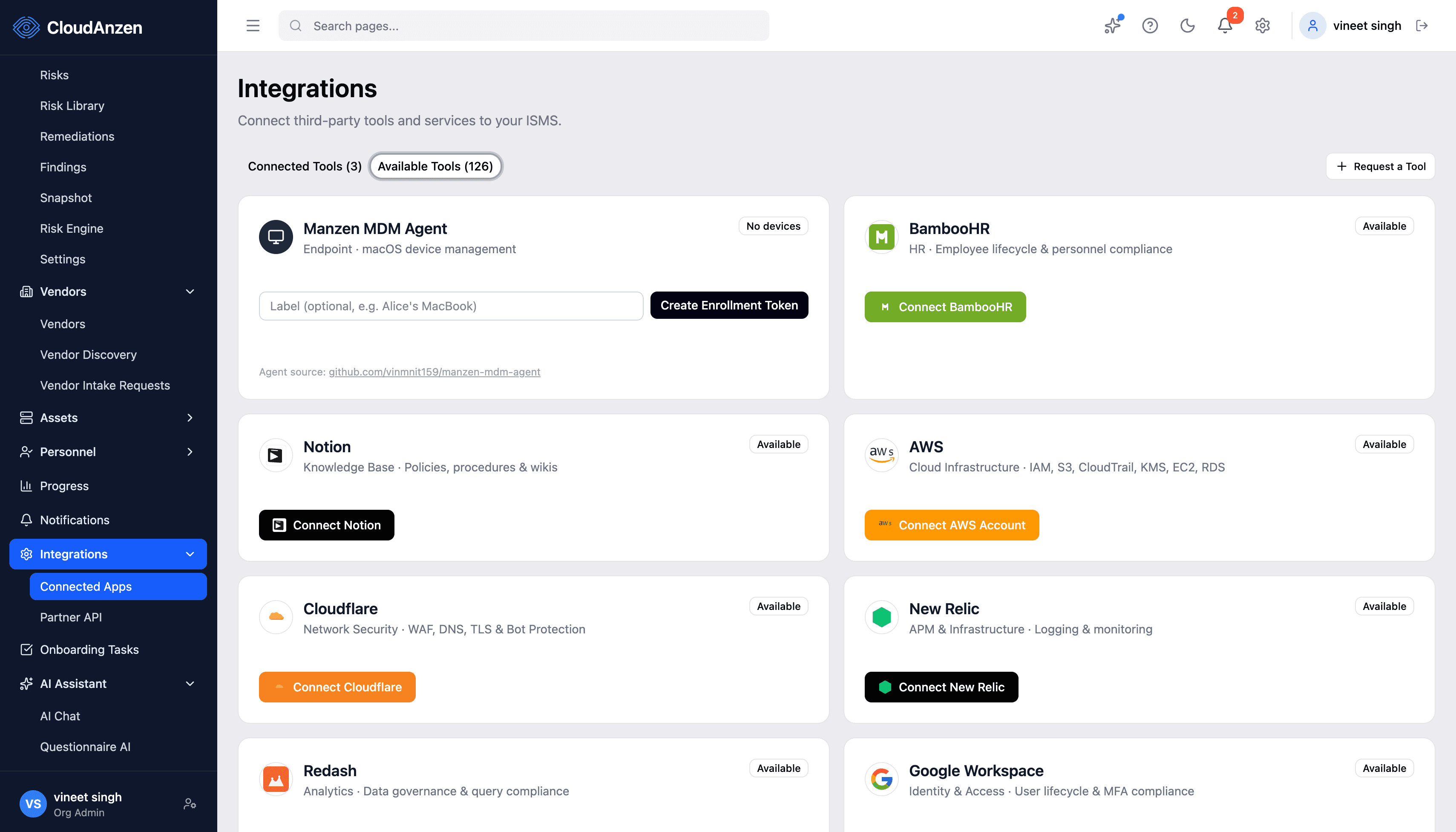Focus the enrollment Label input field
1456x832 pixels.
[451, 306]
